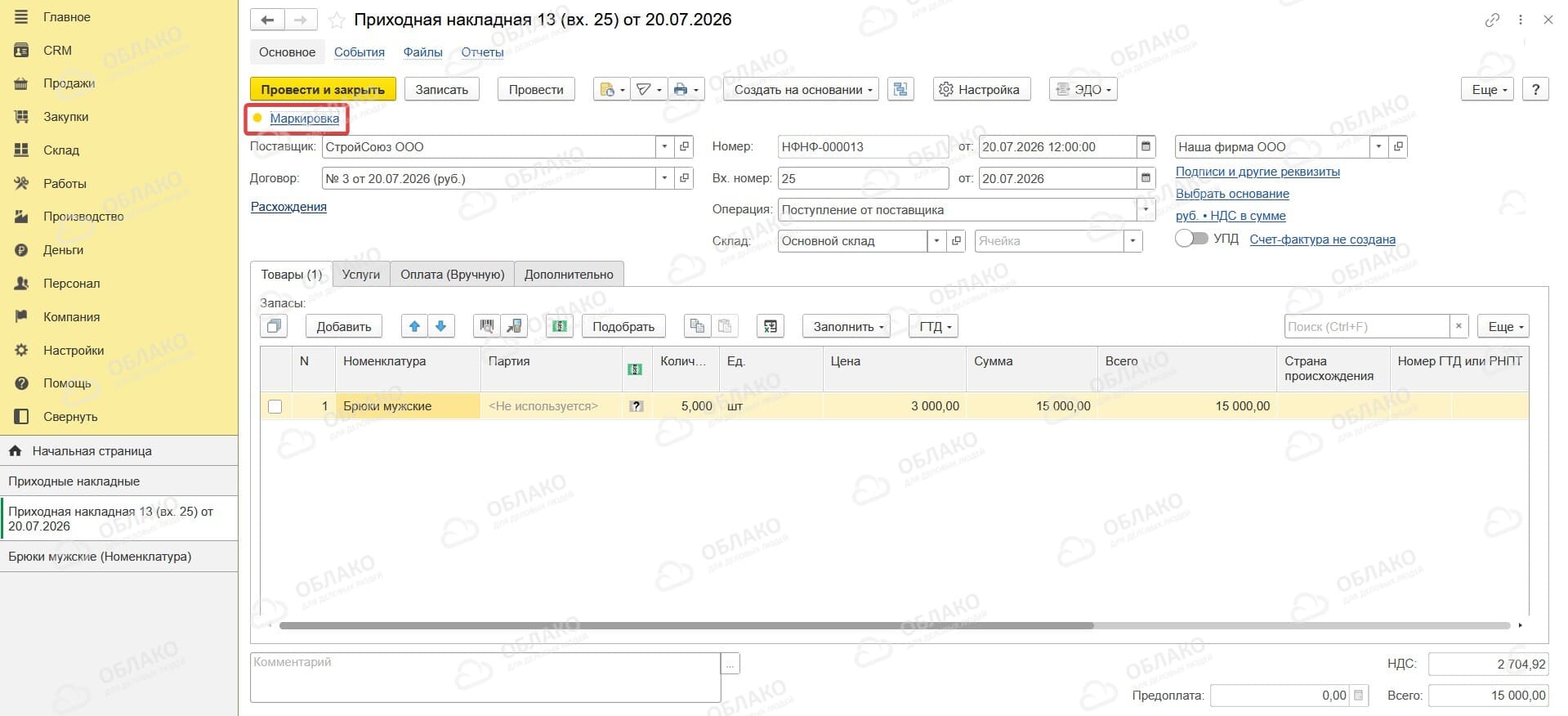
Task: Open calendar for incoming number date
Action: coord(1146,178)
